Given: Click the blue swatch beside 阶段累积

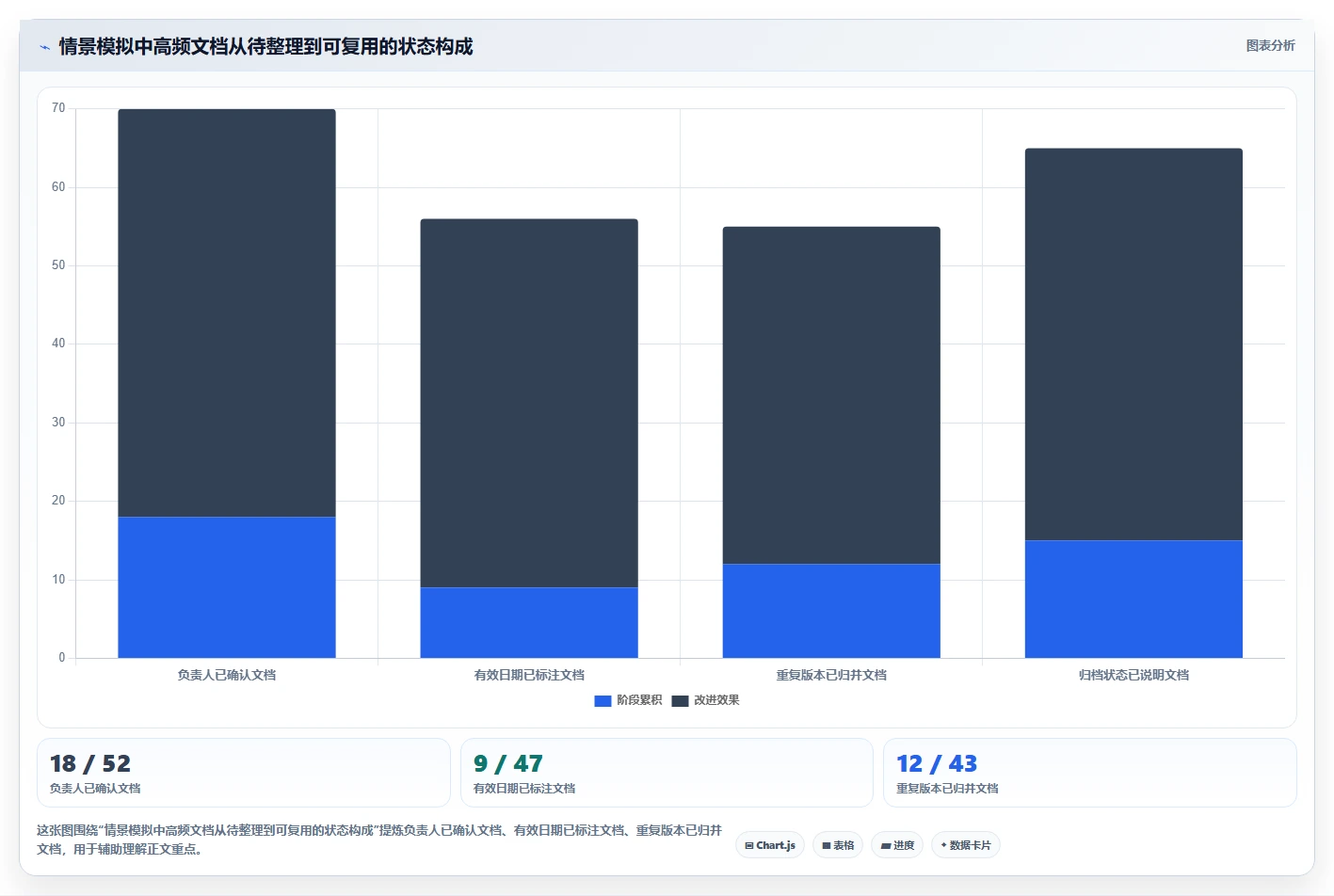Looking at the screenshot, I should pyautogui.click(x=603, y=700).
